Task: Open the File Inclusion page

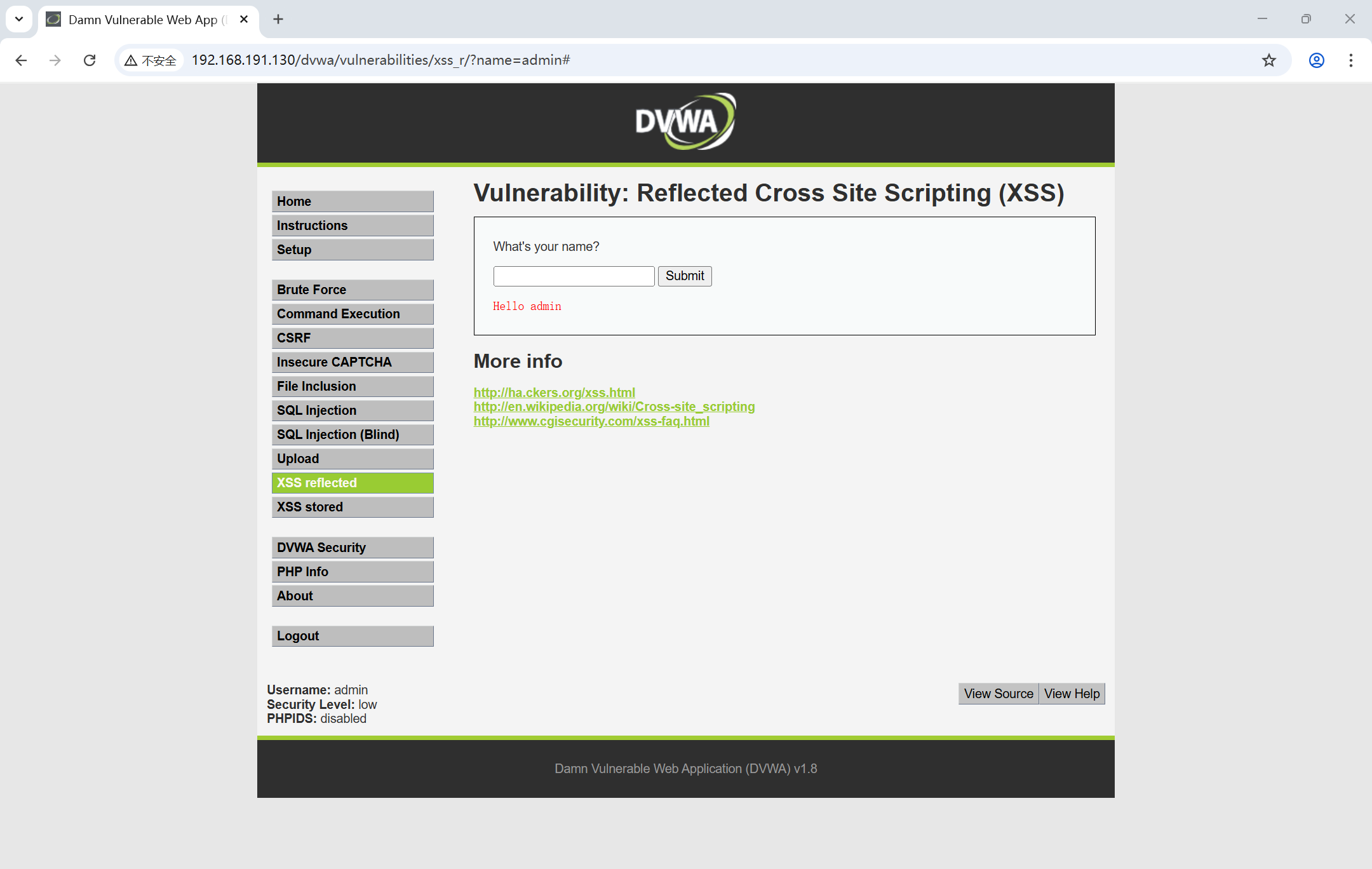Action: coord(353,386)
